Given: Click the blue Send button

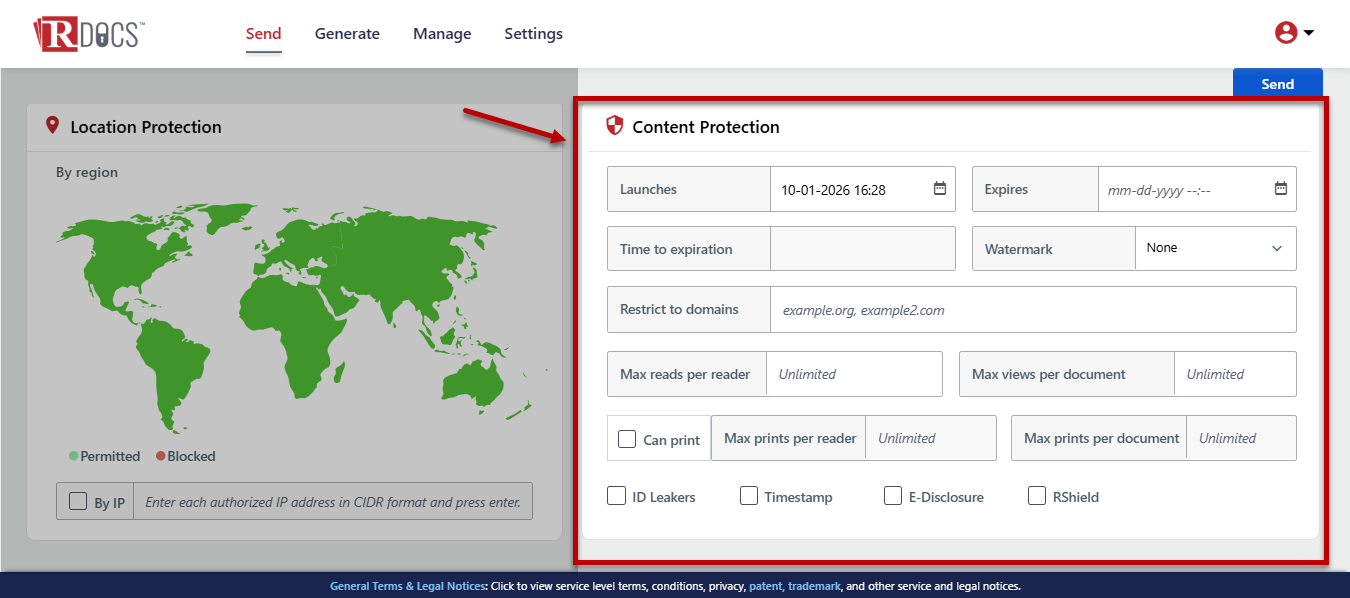Looking at the screenshot, I should (1278, 84).
